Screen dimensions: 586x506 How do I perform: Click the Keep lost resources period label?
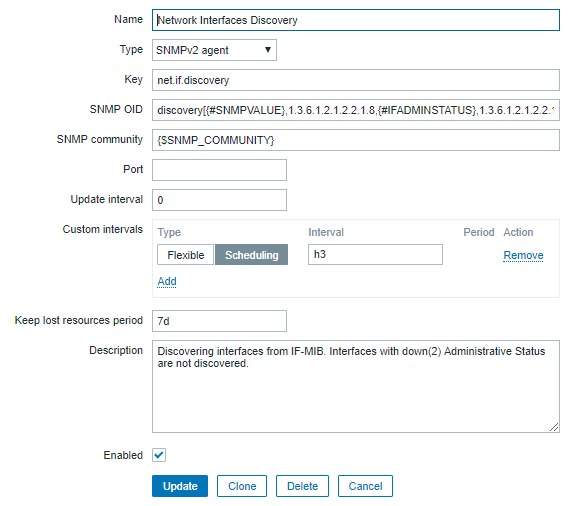(x=78, y=320)
